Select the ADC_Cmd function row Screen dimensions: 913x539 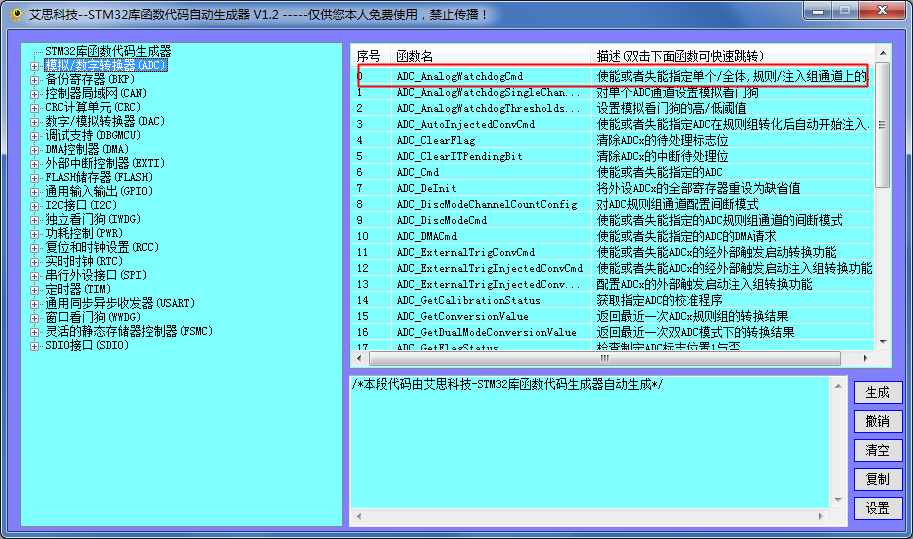point(613,172)
